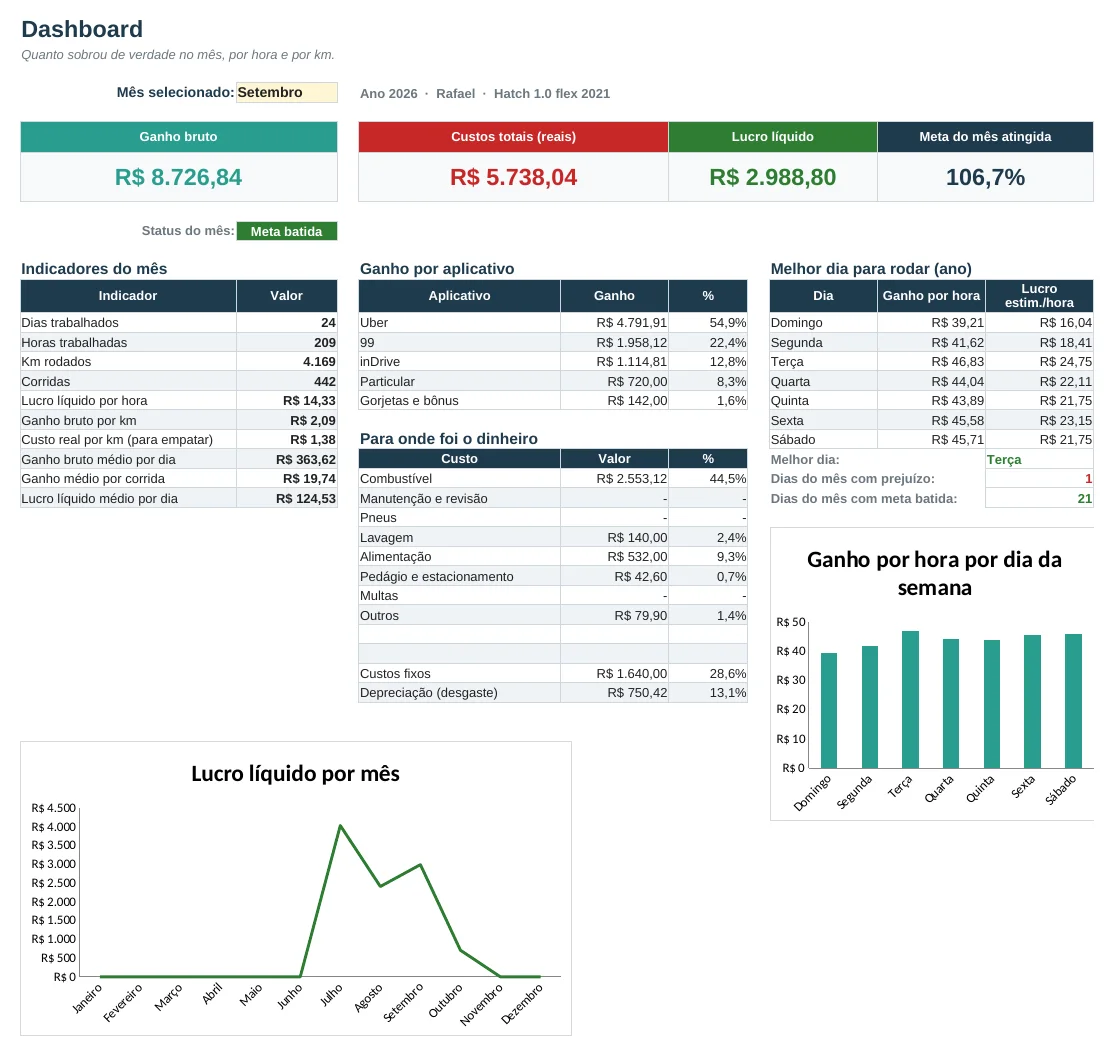Select Pedágio e estacionamento value R$ 42,60
1114x1056 pixels.
pos(615,577)
